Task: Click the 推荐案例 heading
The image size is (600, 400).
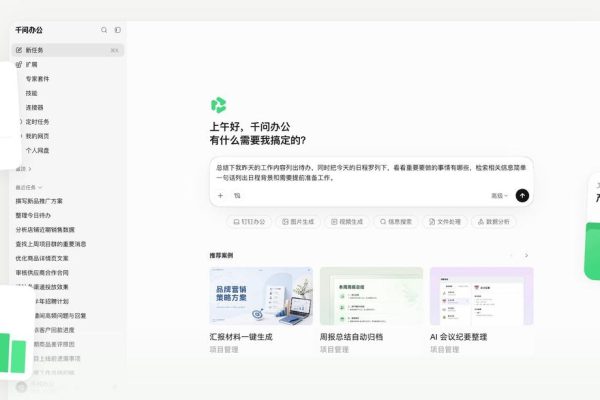Action: click(221, 255)
